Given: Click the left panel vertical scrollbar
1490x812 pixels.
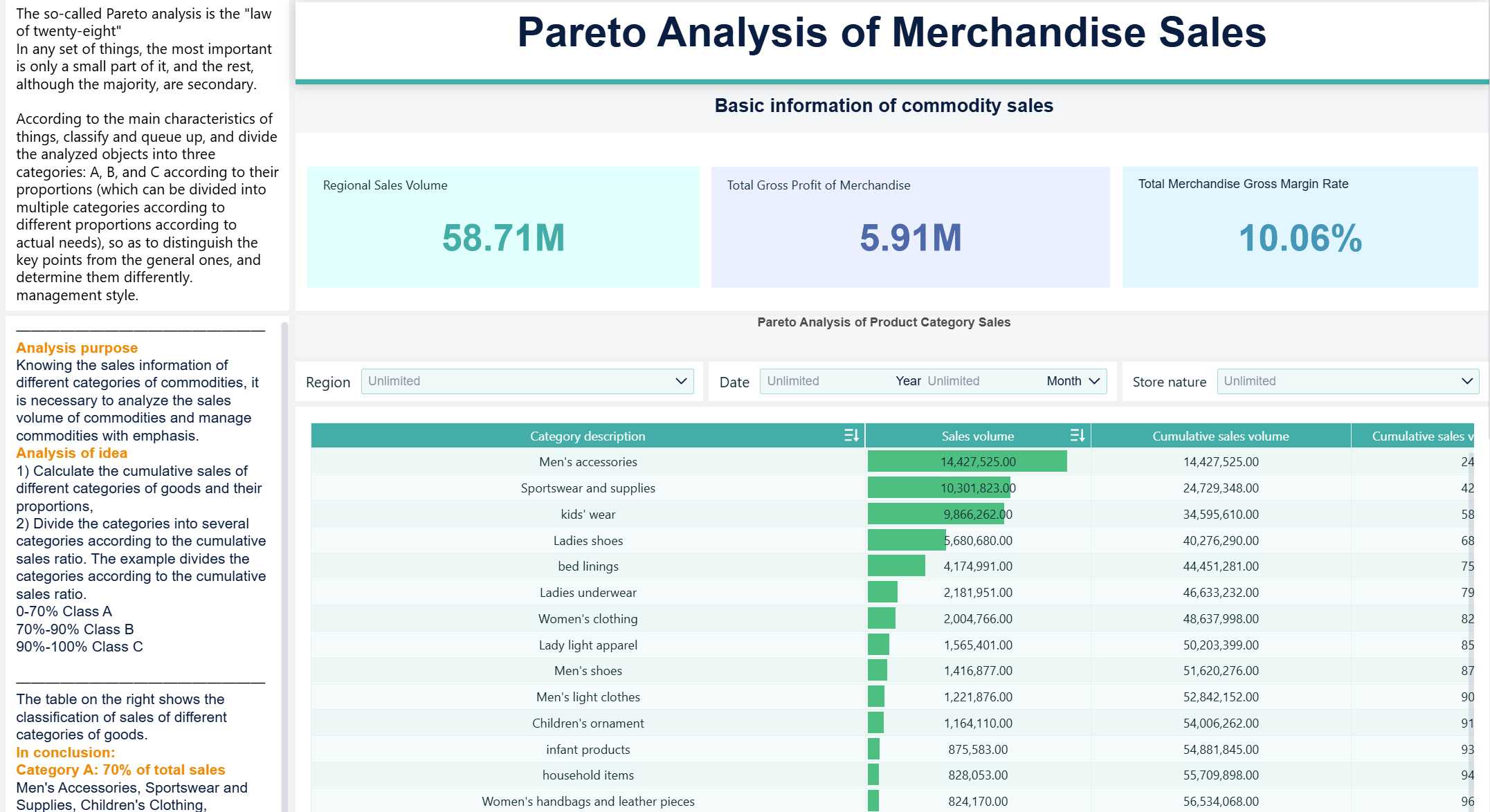Looking at the screenshot, I should tap(284, 566).
